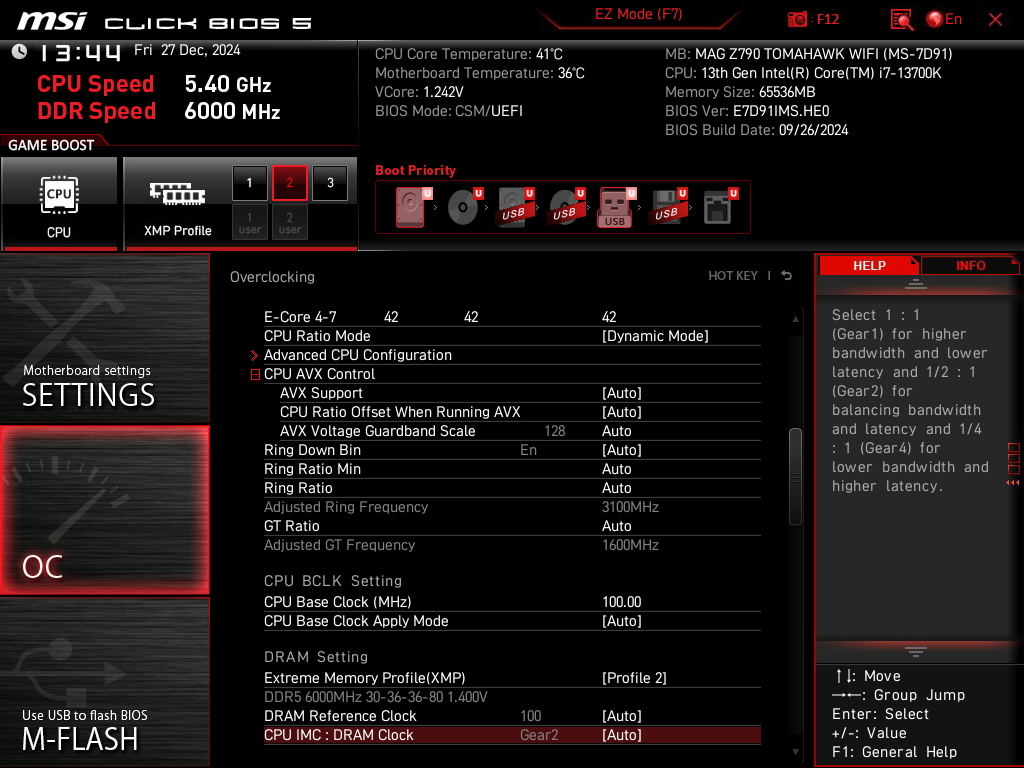Edit the Ring Ratio Min value
Image resolution: width=1024 pixels, height=768 pixels.
(616, 469)
